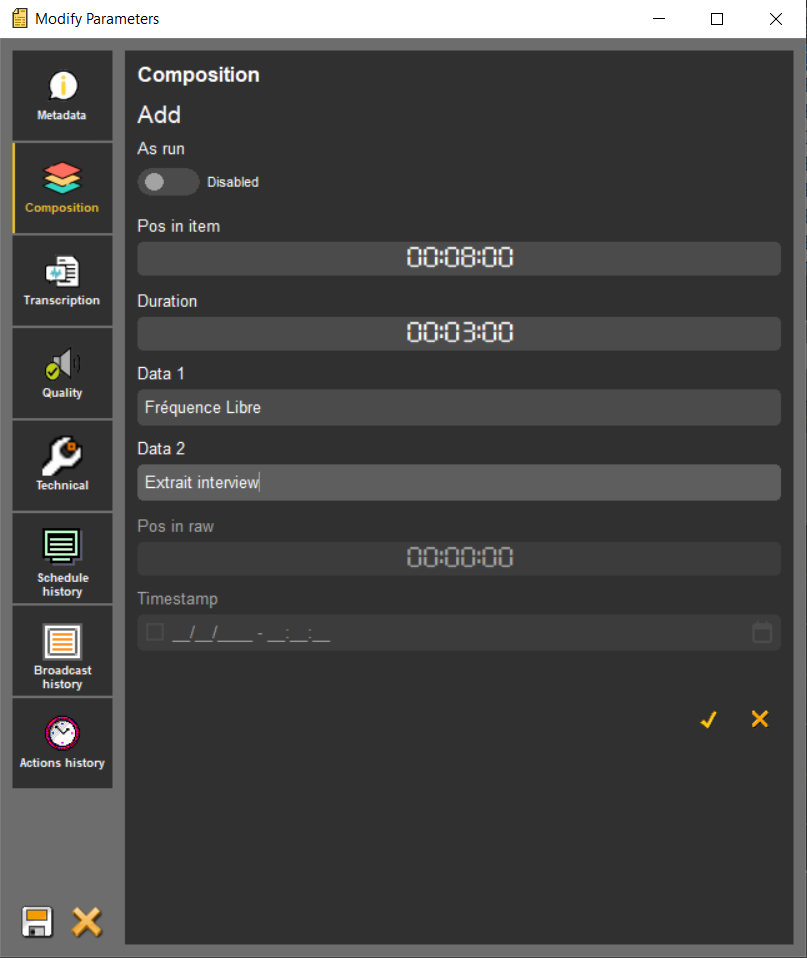Click the Duration time field
Image resolution: width=807 pixels, height=958 pixels.
point(459,333)
